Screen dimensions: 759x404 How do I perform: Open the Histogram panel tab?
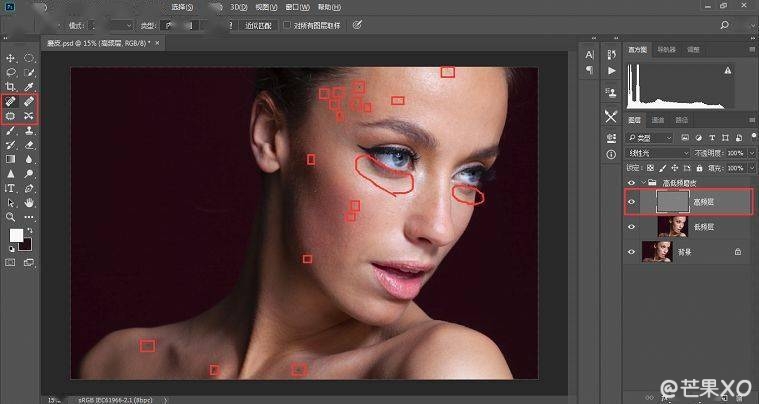click(638, 49)
